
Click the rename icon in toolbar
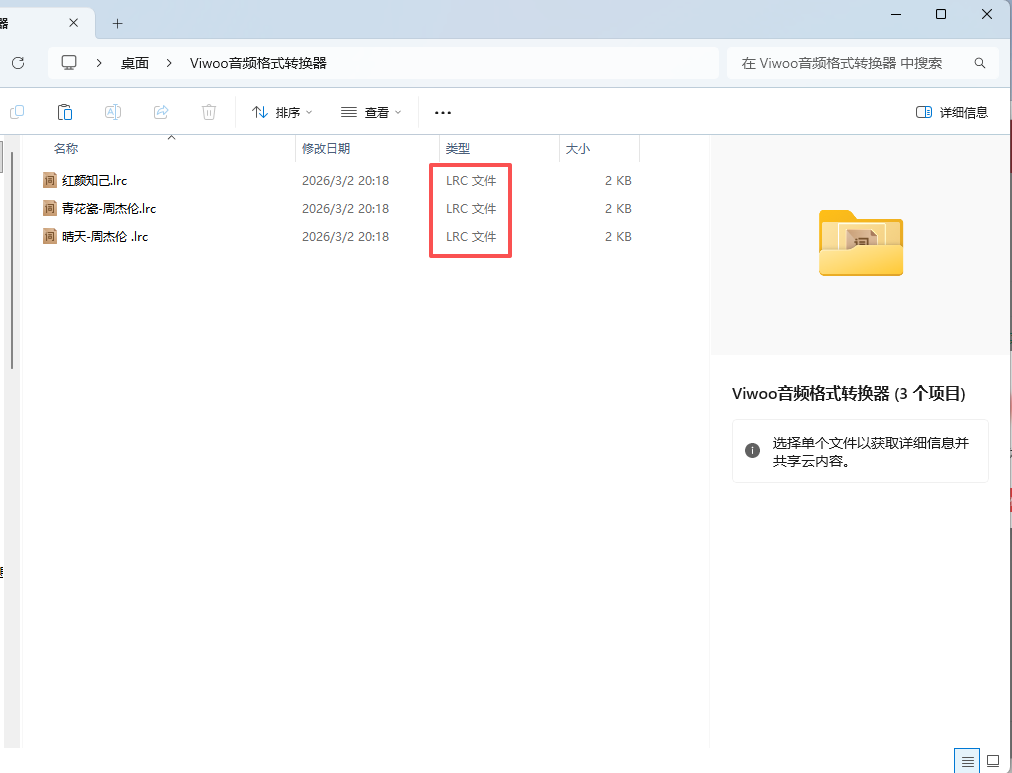coord(113,112)
